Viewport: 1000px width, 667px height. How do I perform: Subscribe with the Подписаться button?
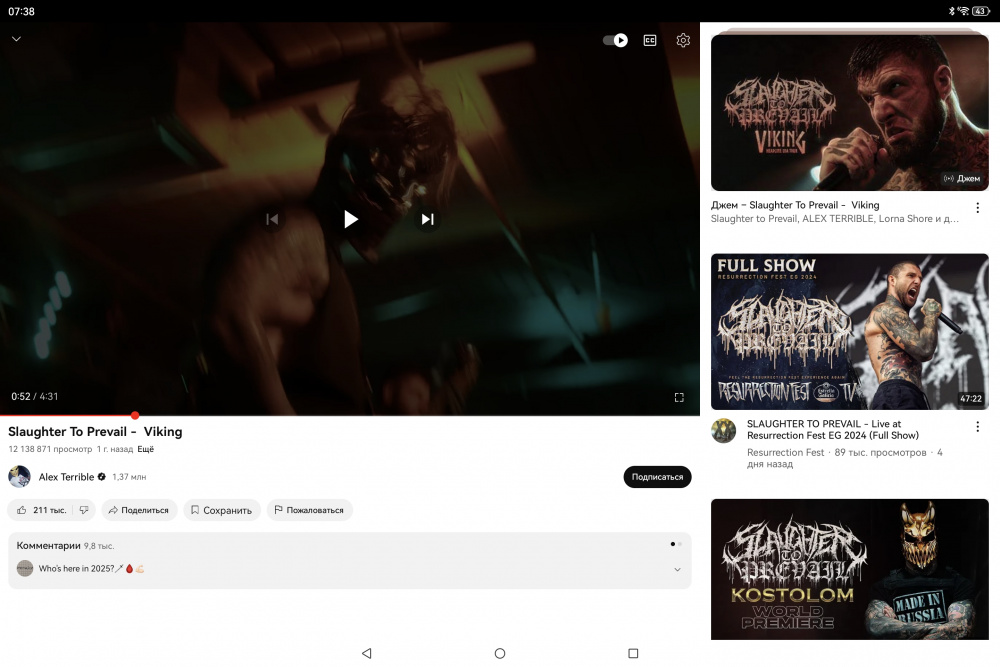657,477
